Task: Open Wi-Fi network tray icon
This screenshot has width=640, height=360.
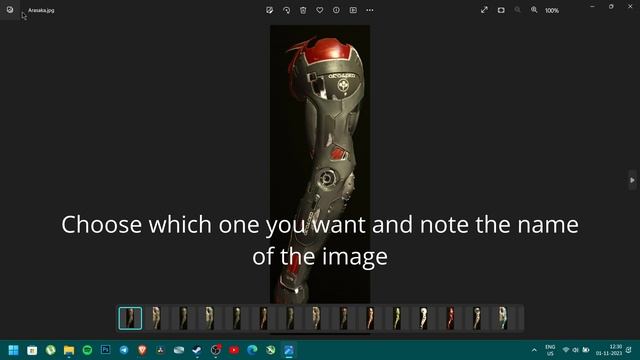Action: click(x=566, y=350)
